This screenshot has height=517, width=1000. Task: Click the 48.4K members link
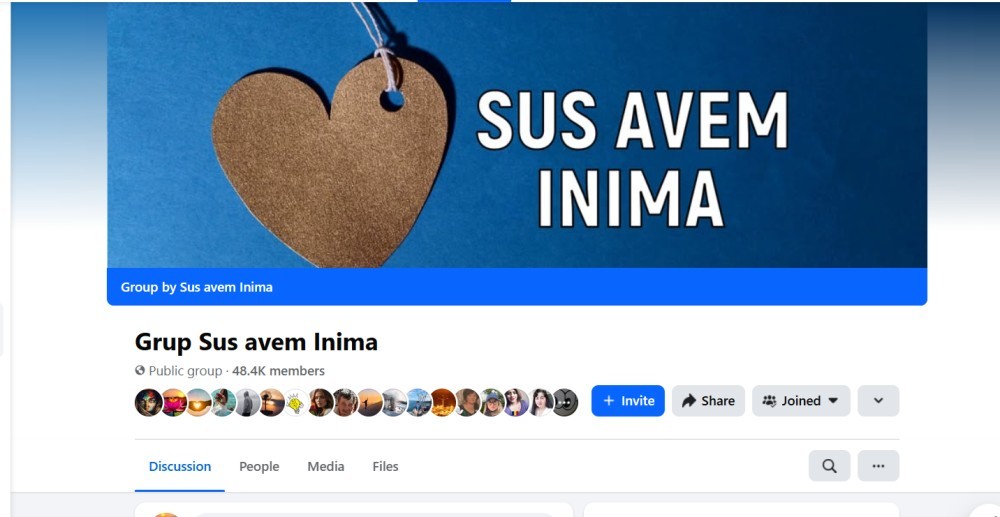pyautogui.click(x=278, y=371)
